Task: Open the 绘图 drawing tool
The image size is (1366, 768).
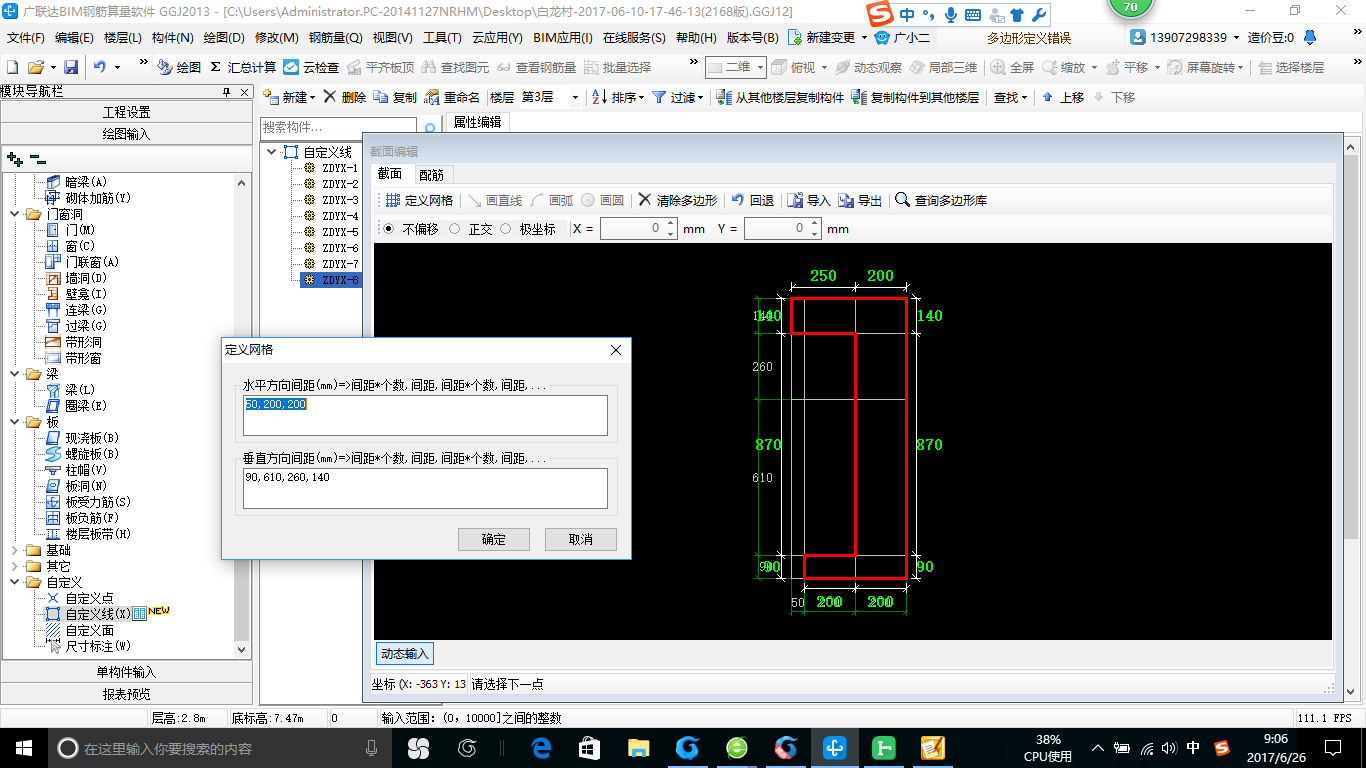Action: tap(180, 67)
